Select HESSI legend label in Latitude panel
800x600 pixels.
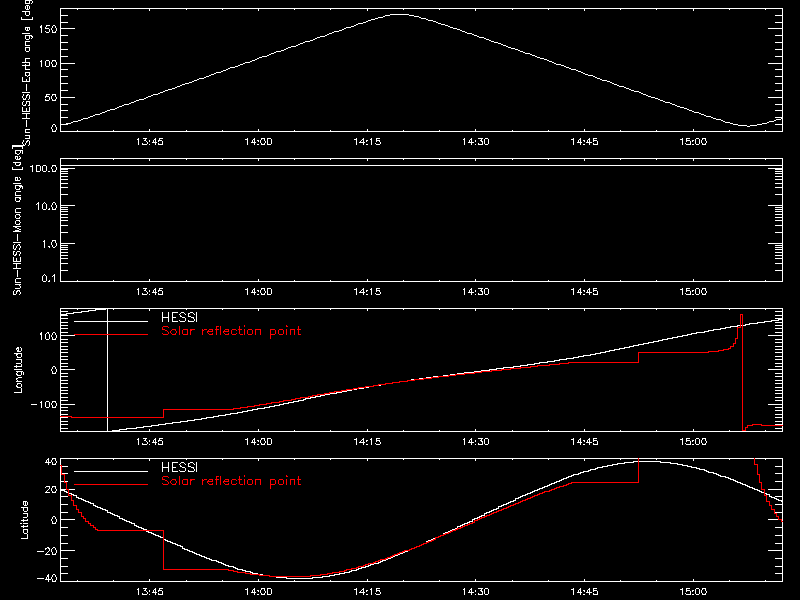(x=180, y=467)
